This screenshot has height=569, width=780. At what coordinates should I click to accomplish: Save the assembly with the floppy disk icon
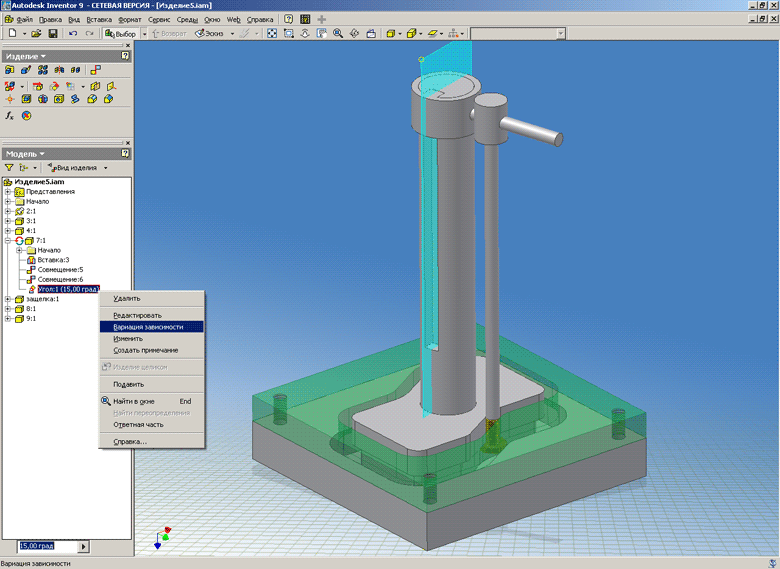(x=53, y=33)
